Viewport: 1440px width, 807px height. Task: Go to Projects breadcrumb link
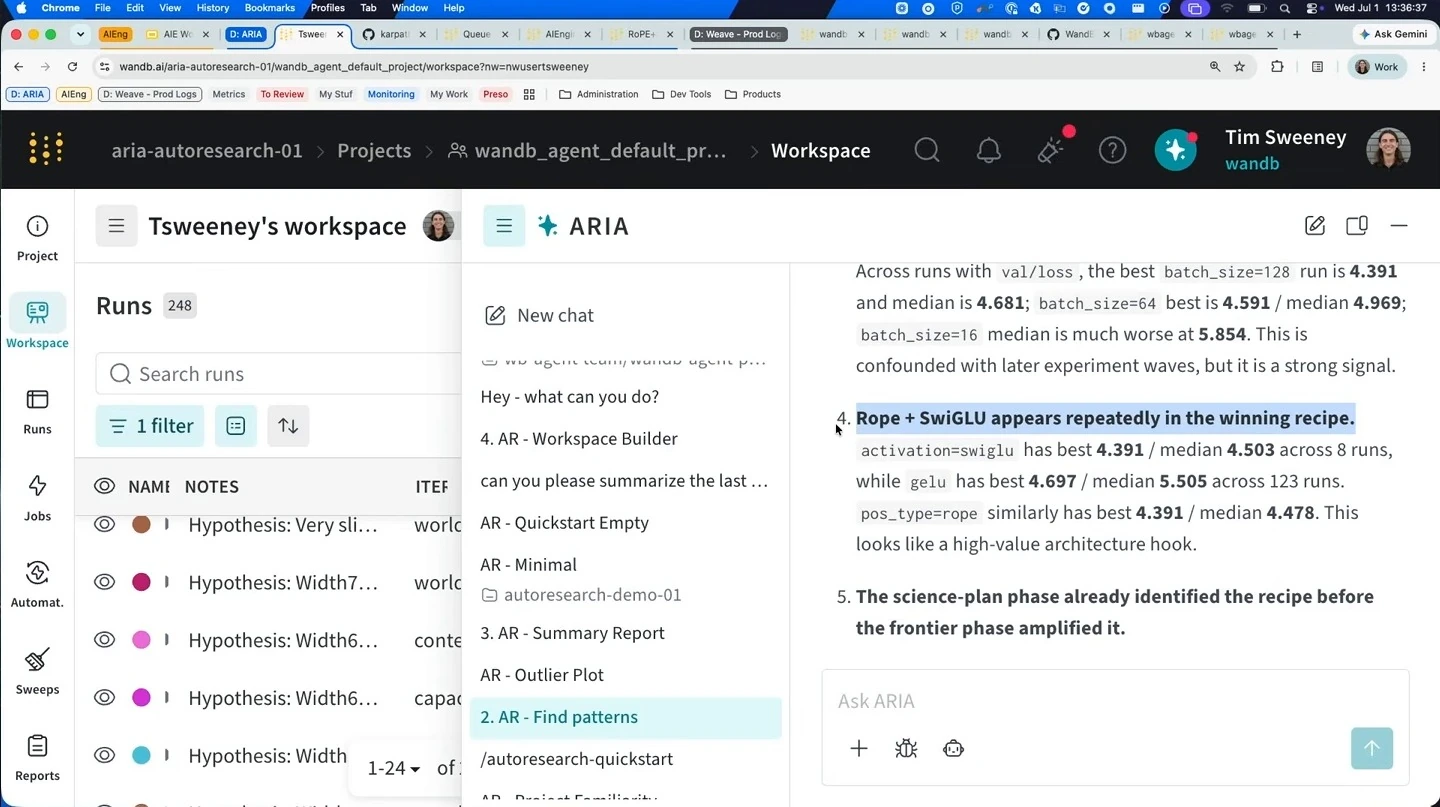(374, 151)
